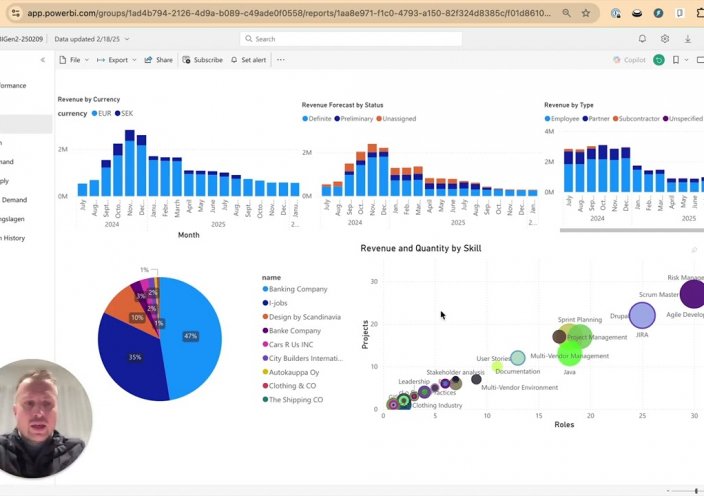Open the settings gear icon
This screenshot has width=704, height=496.
click(665, 39)
